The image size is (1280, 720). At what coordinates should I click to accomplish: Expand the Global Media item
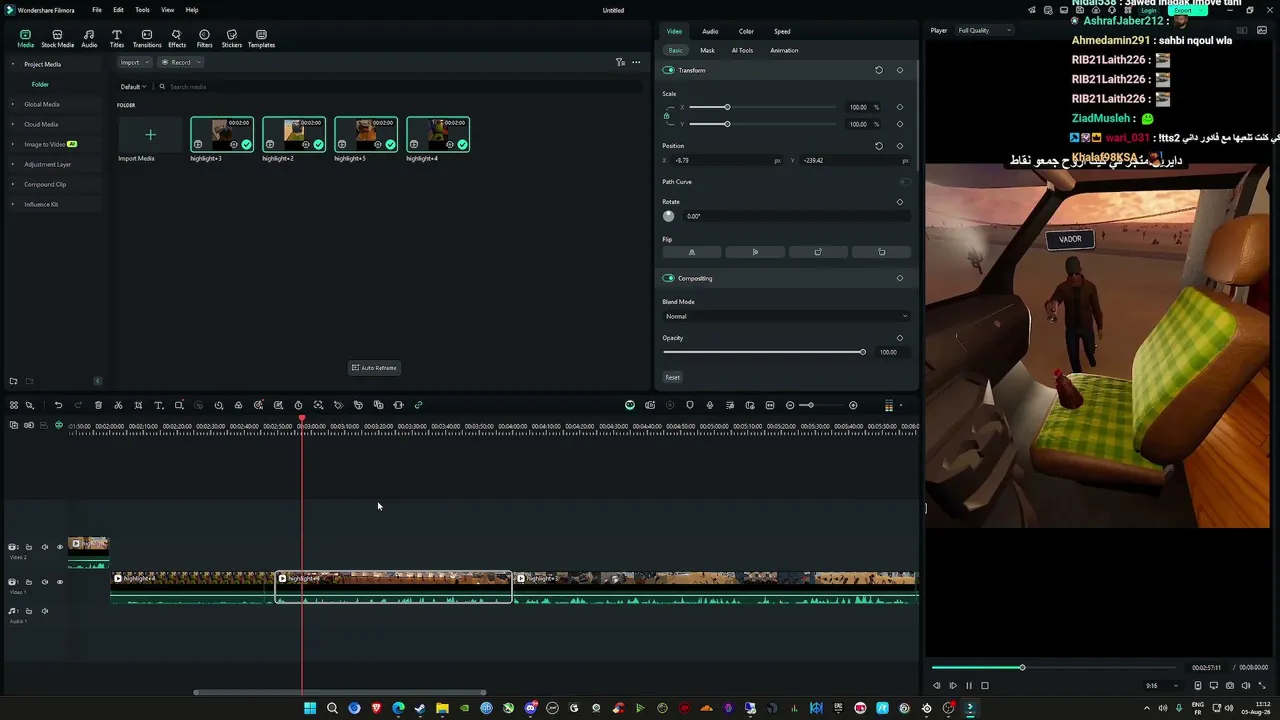(x=13, y=104)
